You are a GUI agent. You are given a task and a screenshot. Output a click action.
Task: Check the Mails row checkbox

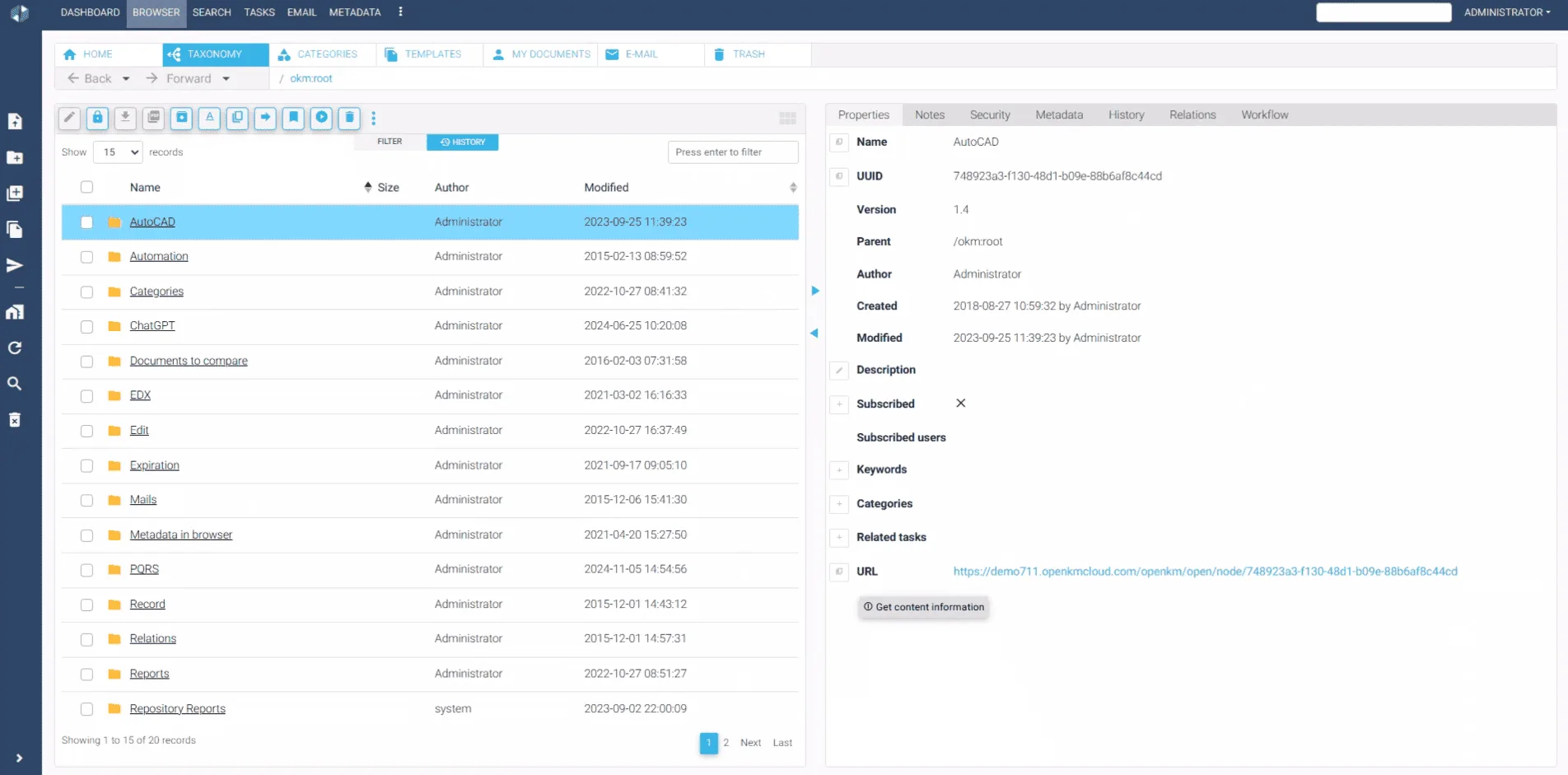[86, 501]
